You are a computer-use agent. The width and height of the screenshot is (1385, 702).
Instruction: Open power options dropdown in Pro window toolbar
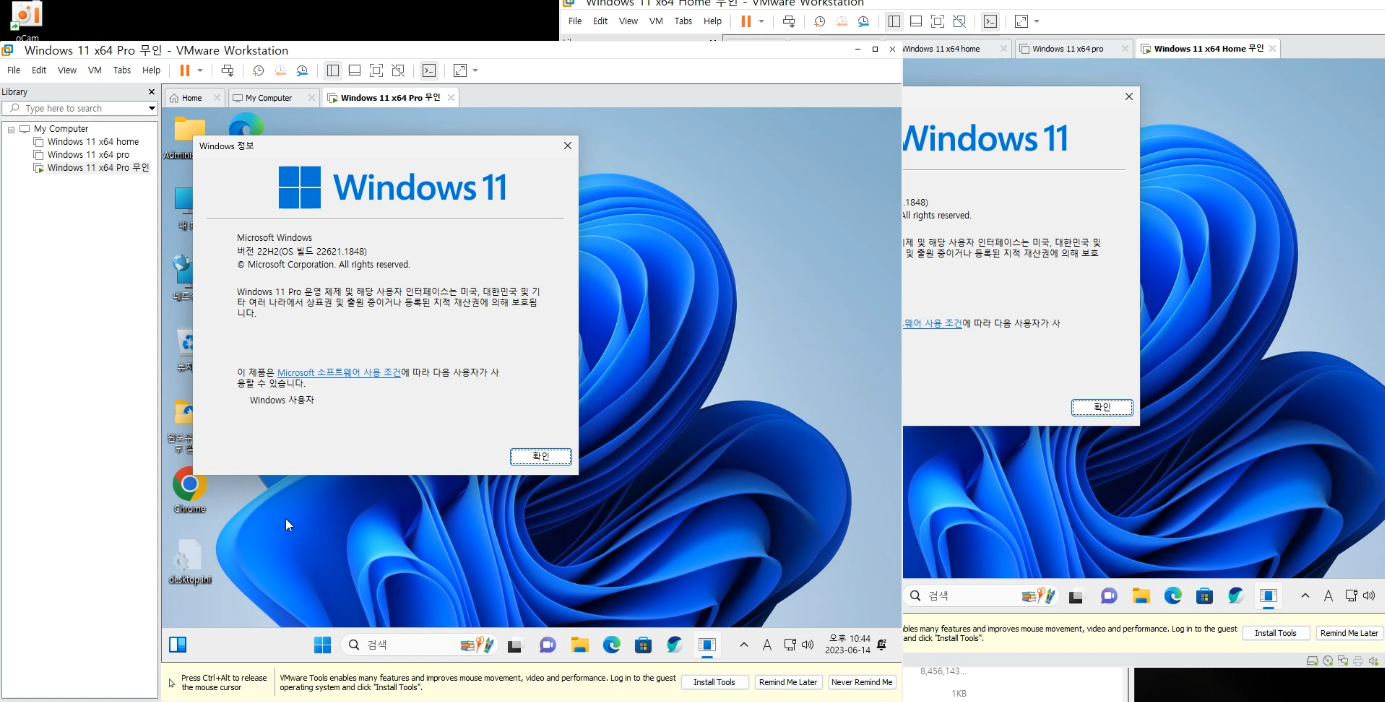point(200,70)
